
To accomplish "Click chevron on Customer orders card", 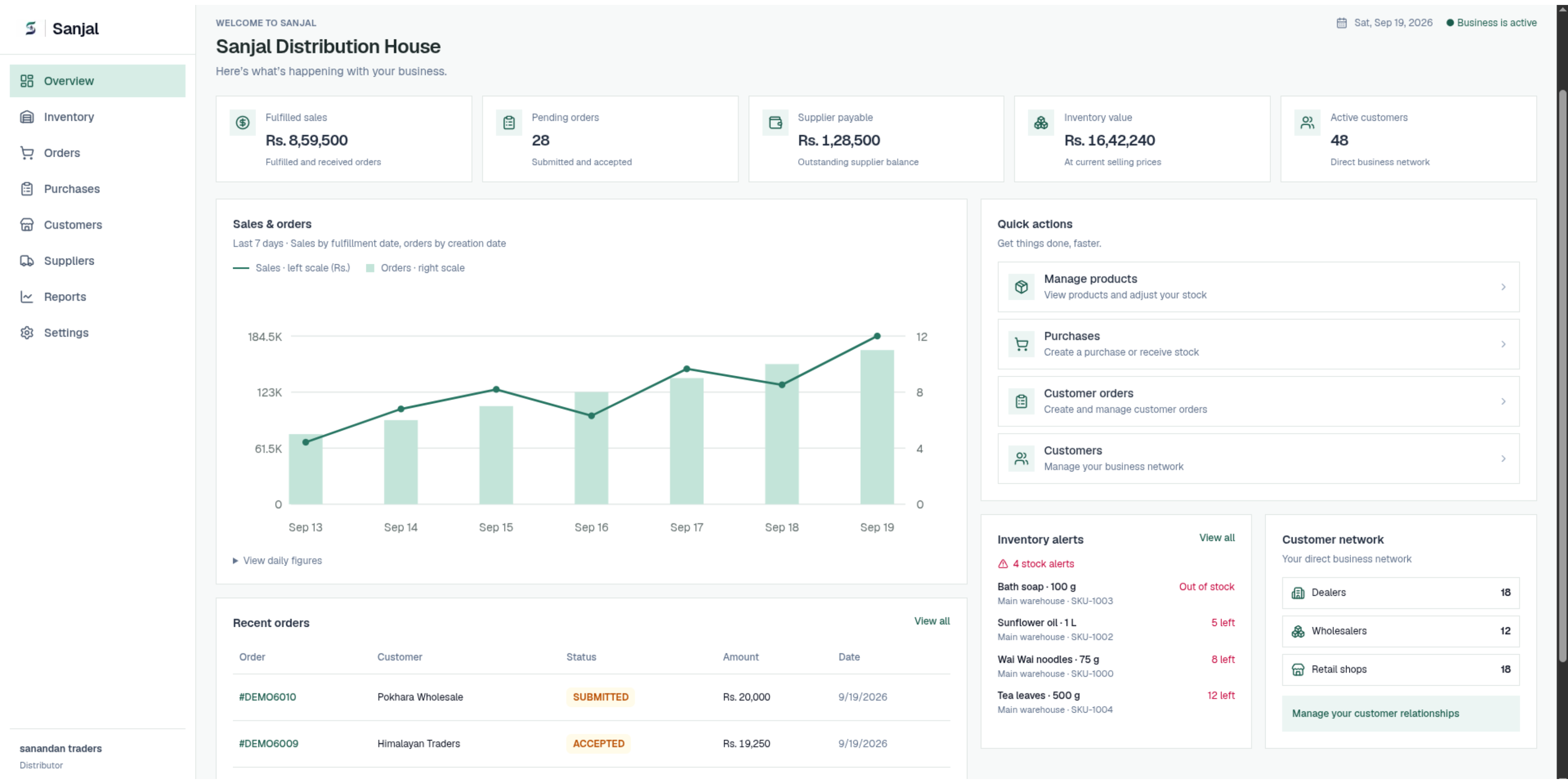I will pos(1503,401).
